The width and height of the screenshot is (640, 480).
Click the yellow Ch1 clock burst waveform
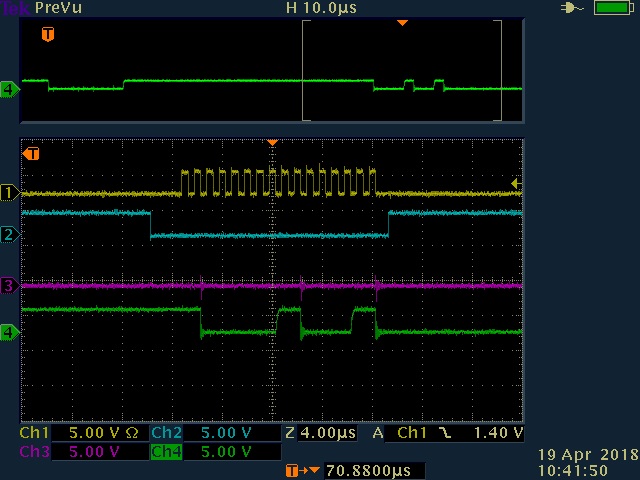coord(278,182)
